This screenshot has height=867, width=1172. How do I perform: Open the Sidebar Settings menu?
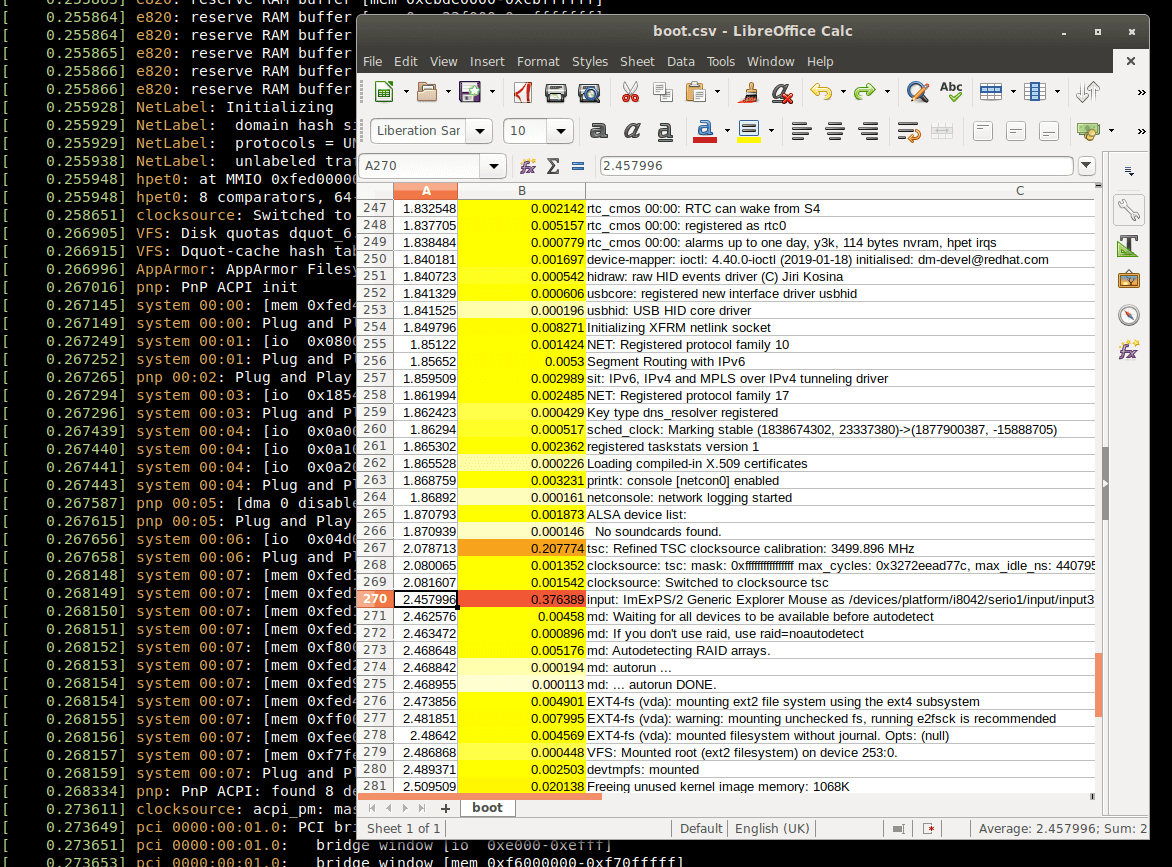pyautogui.click(x=1129, y=172)
